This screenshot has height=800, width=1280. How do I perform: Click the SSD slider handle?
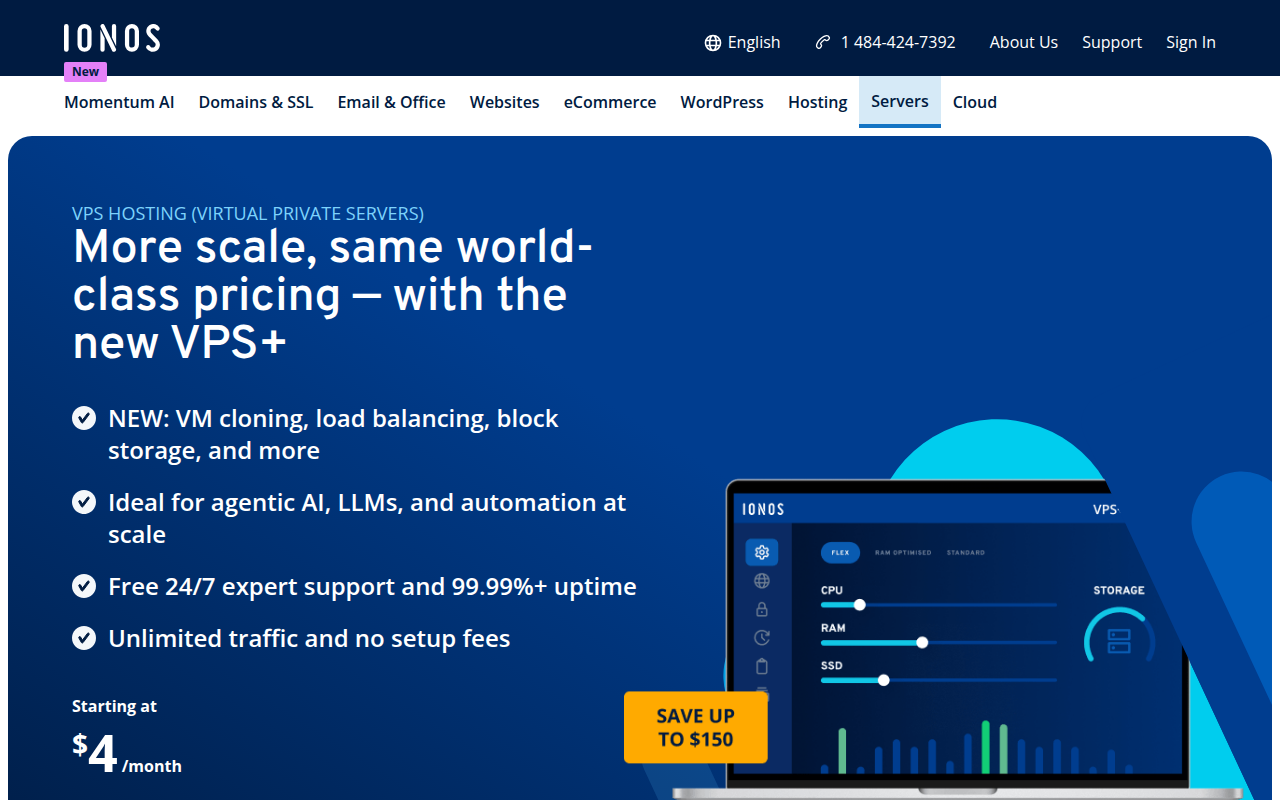pos(883,680)
